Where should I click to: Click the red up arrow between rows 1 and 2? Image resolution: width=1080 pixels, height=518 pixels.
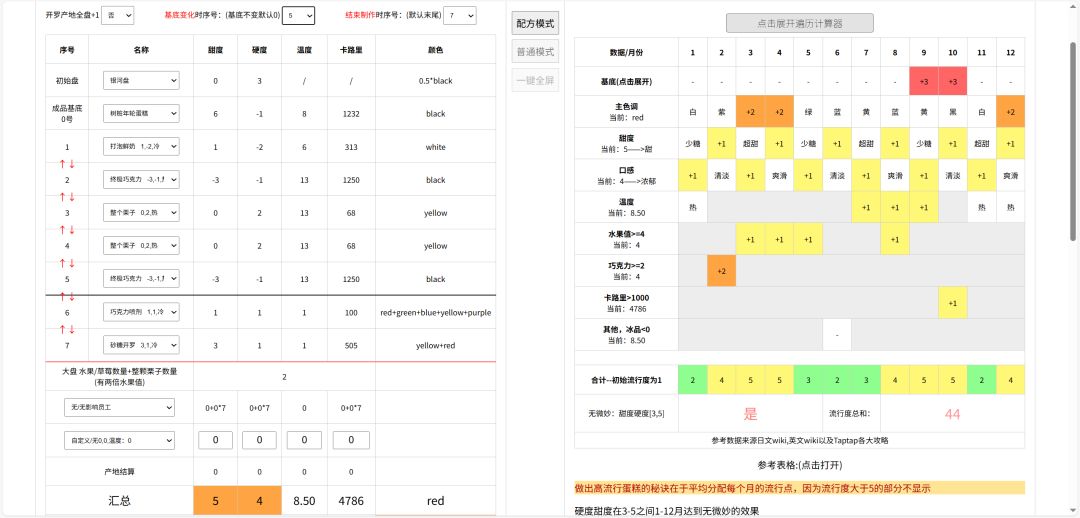pos(63,163)
